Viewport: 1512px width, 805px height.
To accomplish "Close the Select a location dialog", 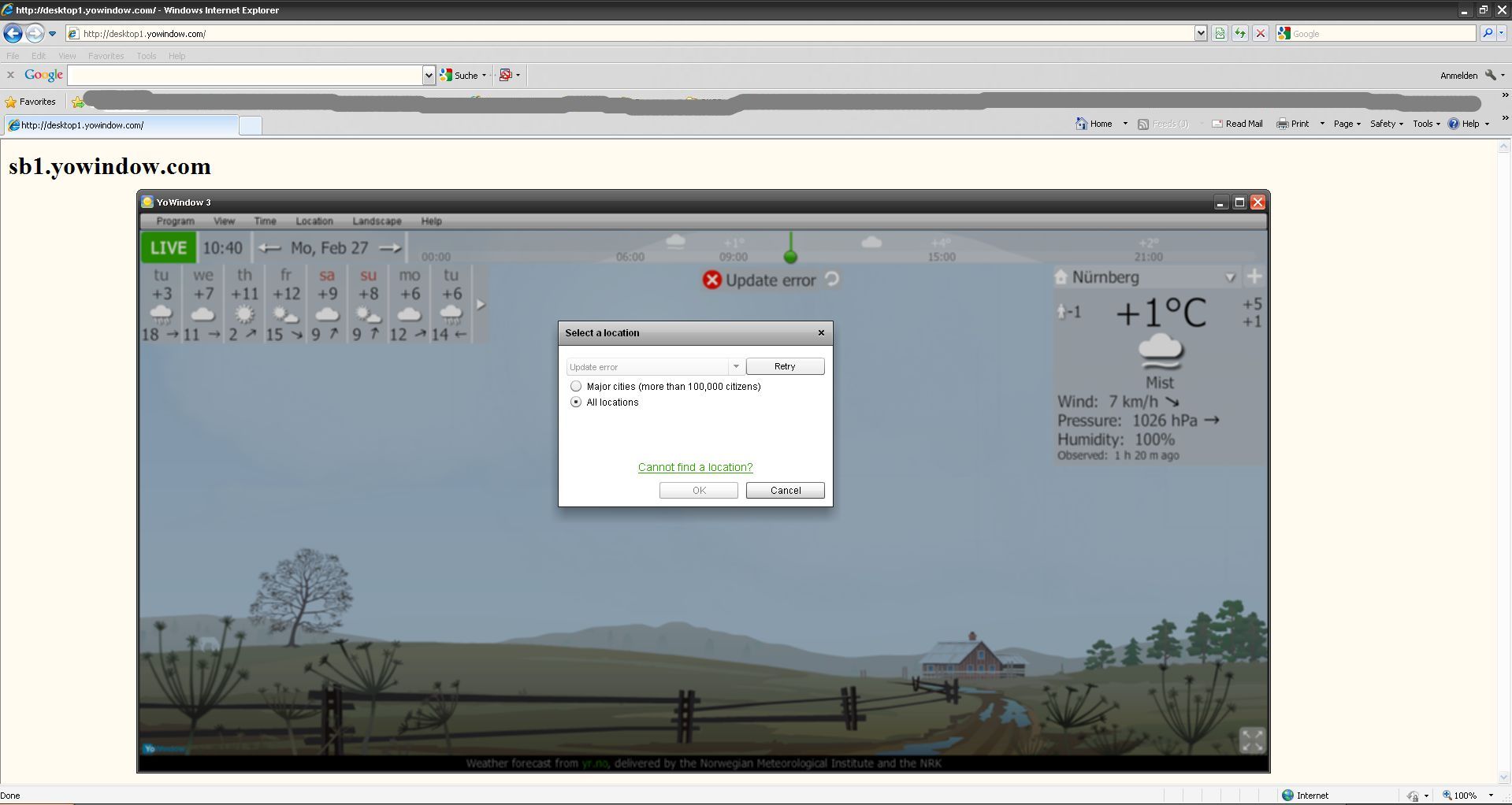I will point(821,332).
